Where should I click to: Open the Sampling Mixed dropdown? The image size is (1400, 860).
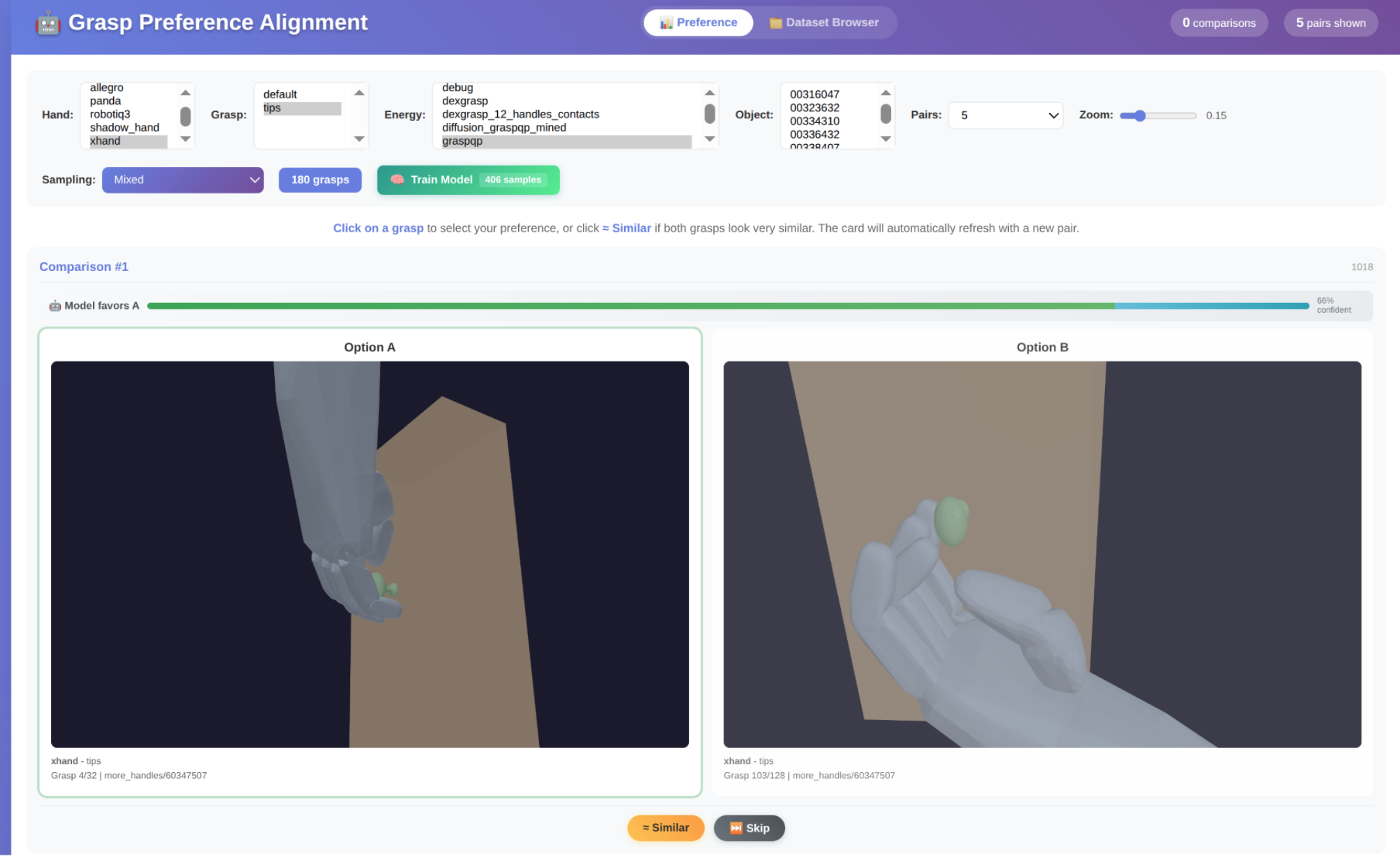pos(183,180)
